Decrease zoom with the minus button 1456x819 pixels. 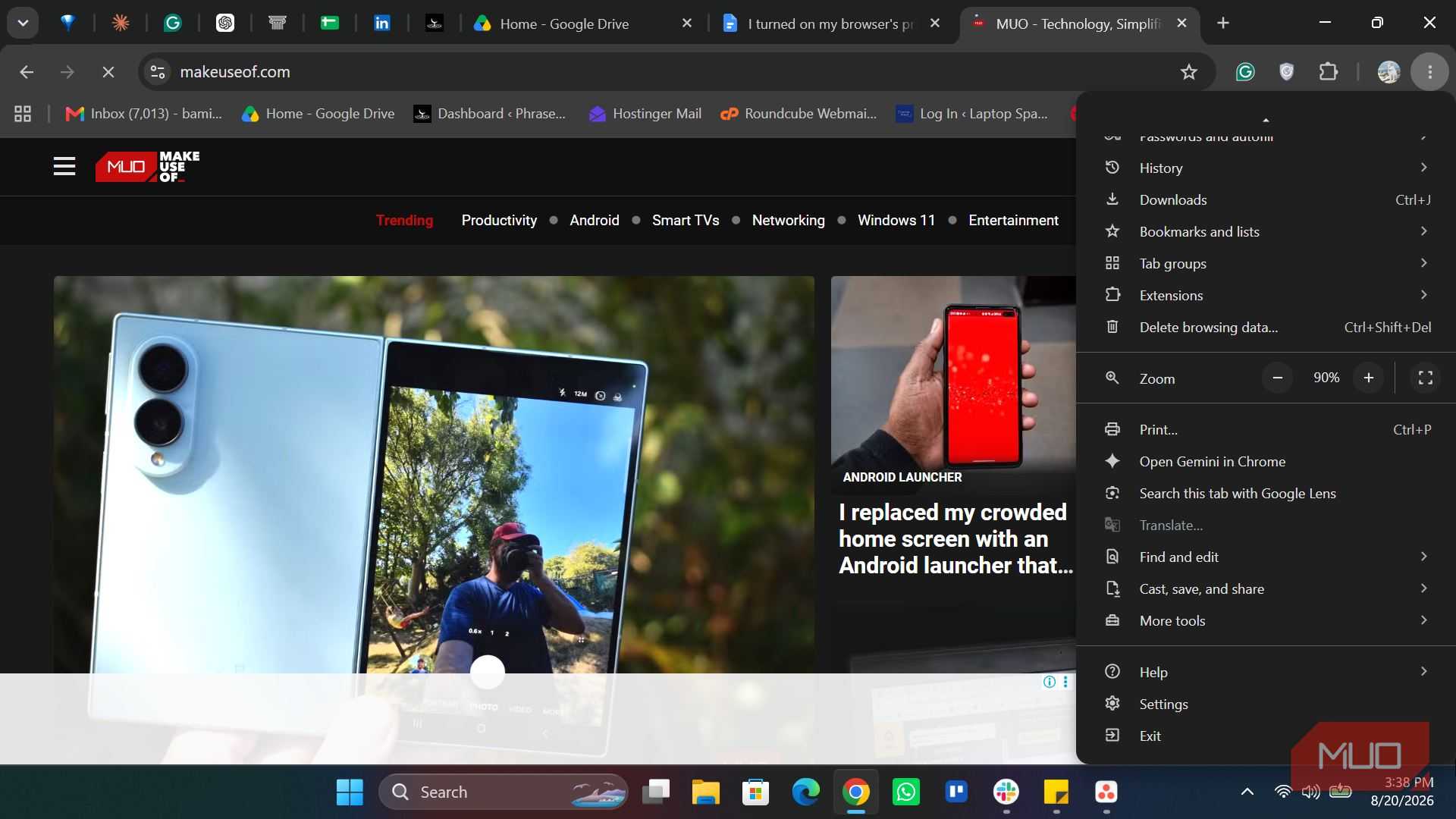(1278, 378)
